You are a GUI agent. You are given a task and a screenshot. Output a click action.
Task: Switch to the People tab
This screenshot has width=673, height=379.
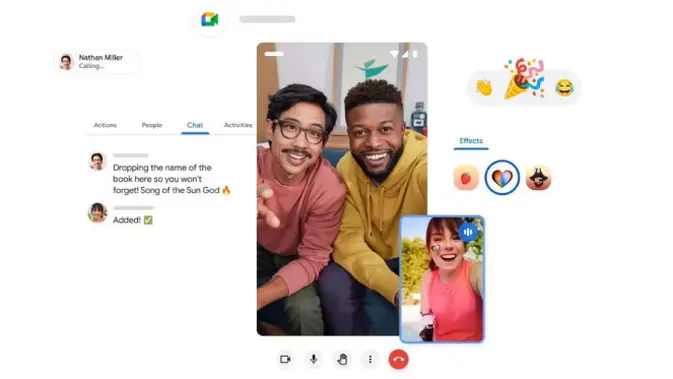click(152, 125)
